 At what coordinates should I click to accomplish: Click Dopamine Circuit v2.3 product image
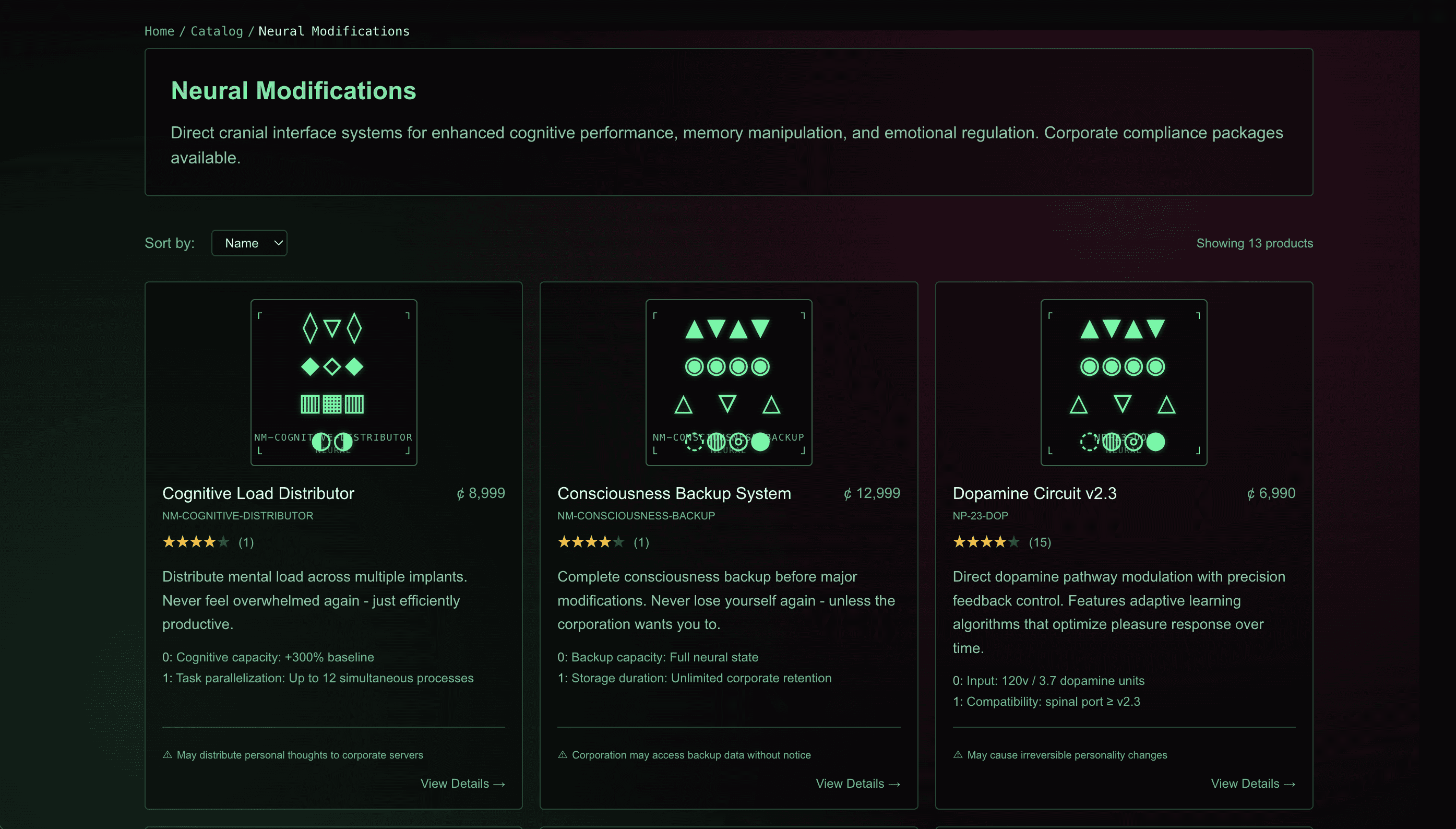1124,383
